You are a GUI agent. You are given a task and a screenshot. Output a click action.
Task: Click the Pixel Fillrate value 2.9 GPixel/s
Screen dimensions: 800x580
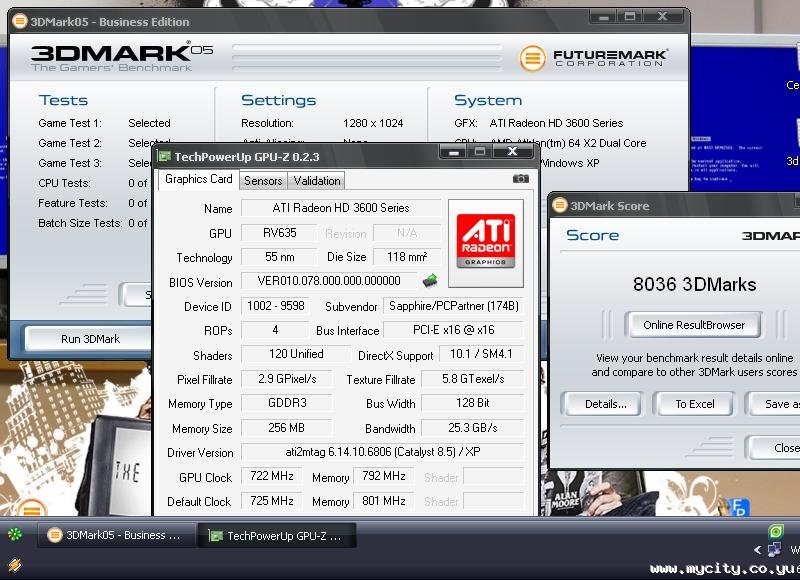pos(287,379)
